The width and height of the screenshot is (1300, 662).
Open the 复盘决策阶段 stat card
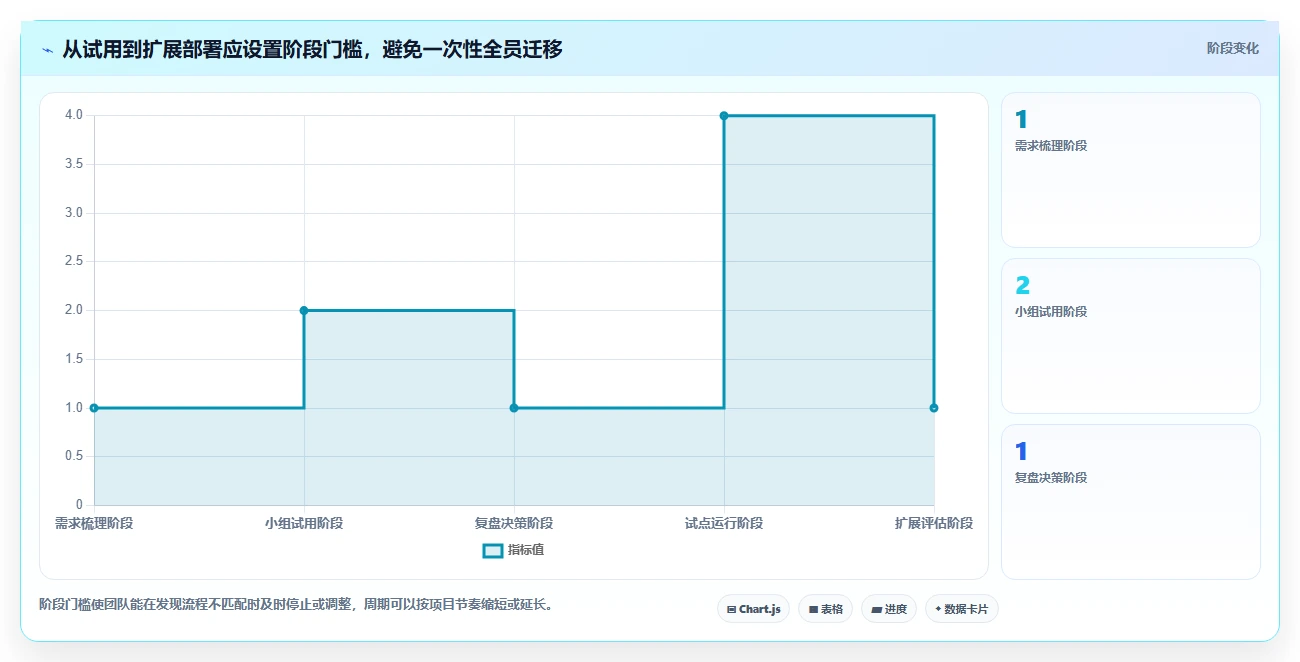point(1131,502)
